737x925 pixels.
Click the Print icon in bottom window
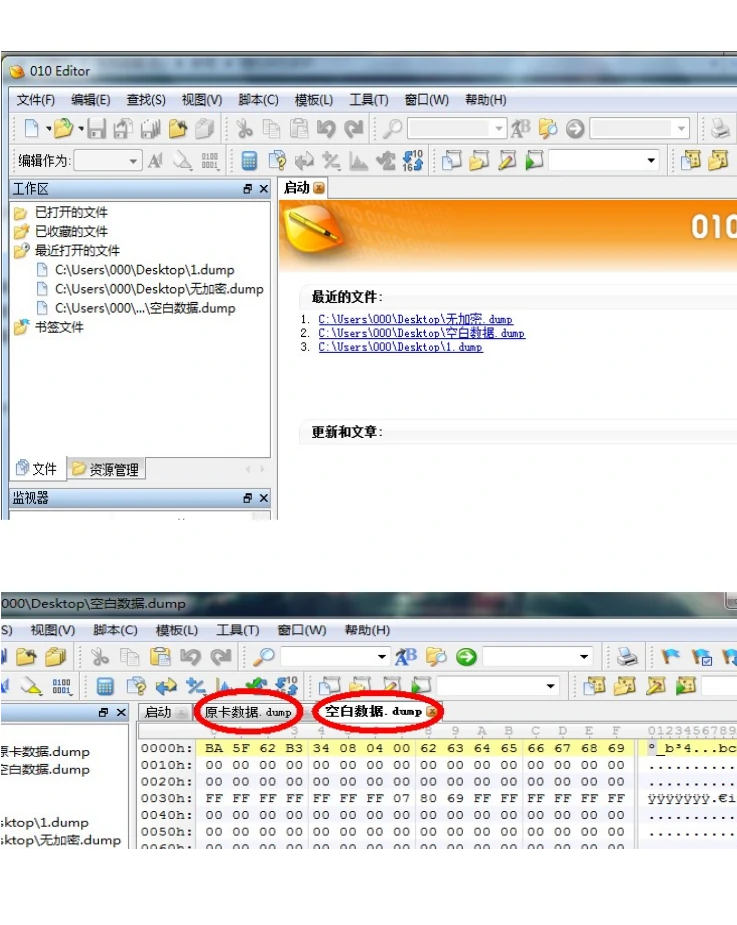tap(627, 657)
